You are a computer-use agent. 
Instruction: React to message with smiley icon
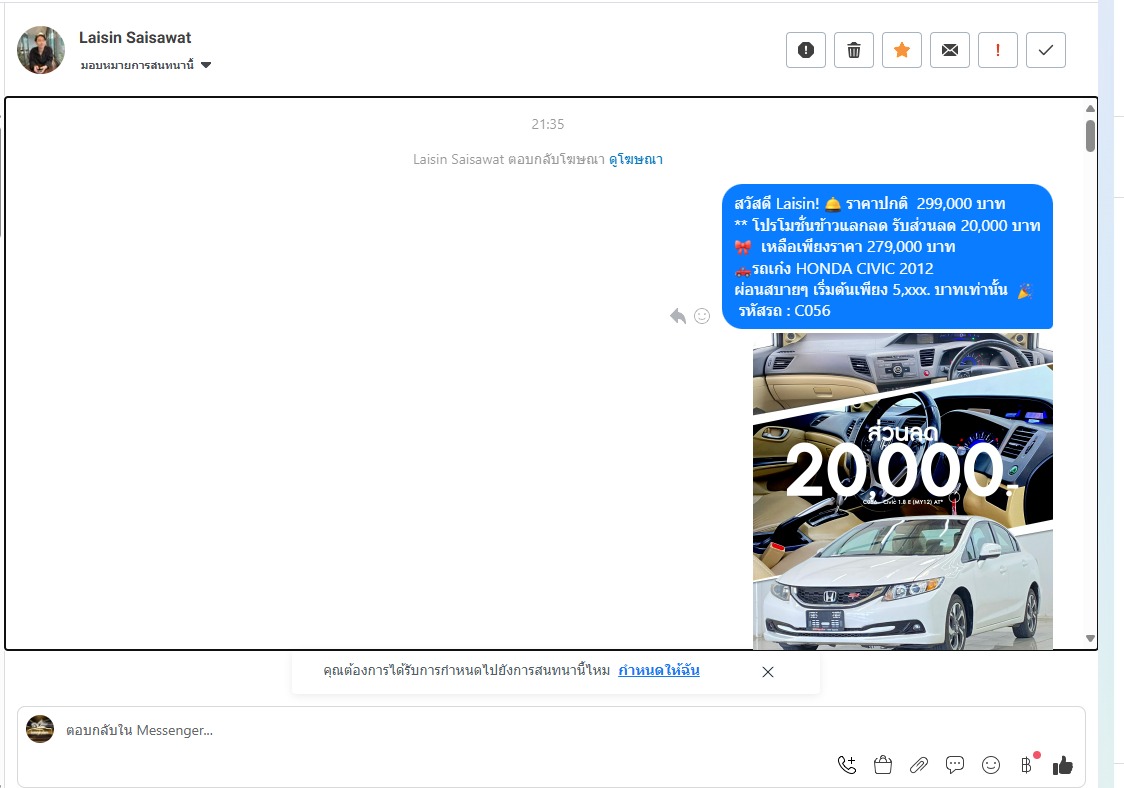coord(702,316)
